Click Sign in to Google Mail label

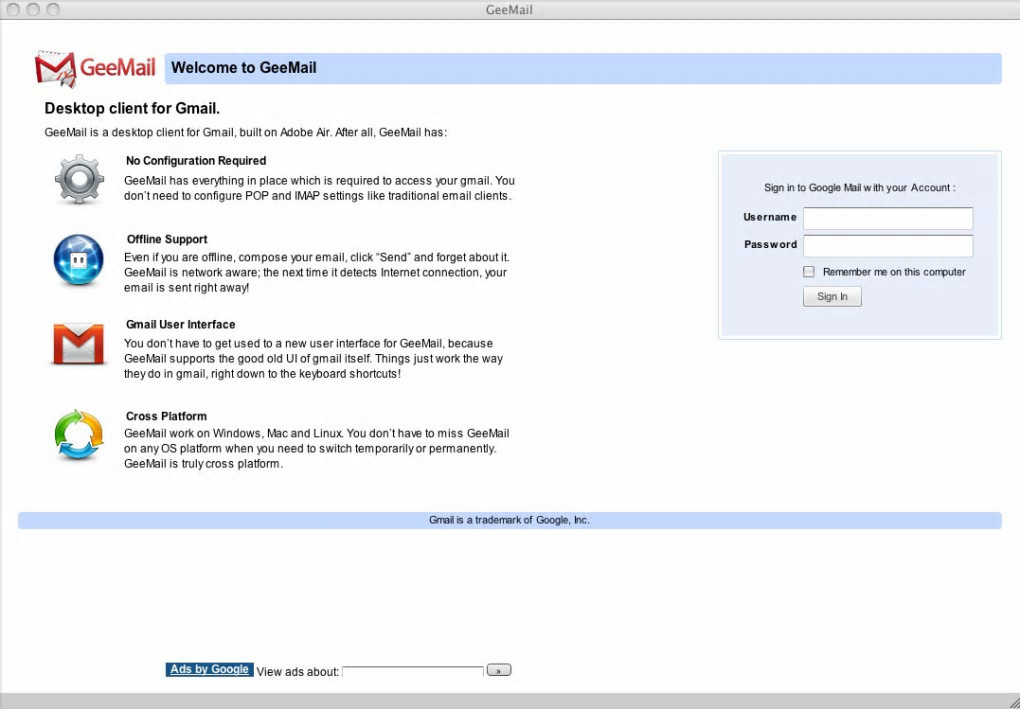pyautogui.click(x=859, y=187)
